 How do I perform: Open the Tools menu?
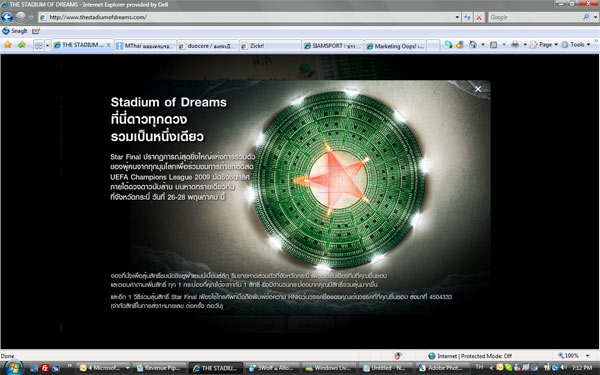coord(576,45)
